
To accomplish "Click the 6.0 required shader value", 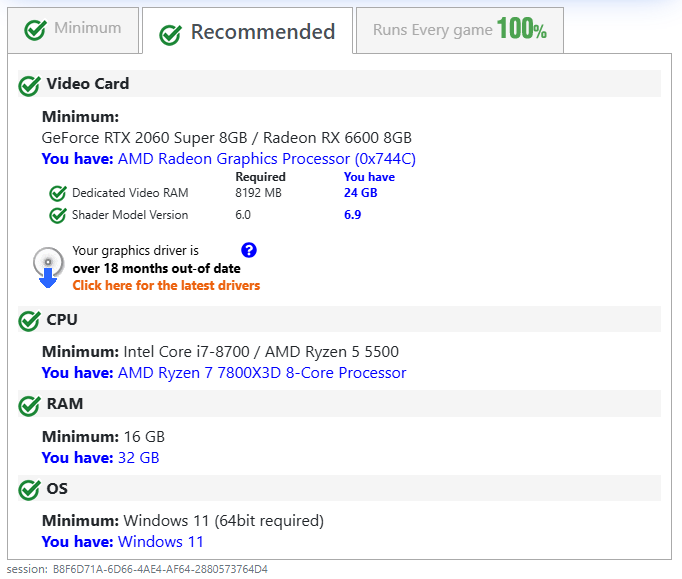I will (243, 215).
